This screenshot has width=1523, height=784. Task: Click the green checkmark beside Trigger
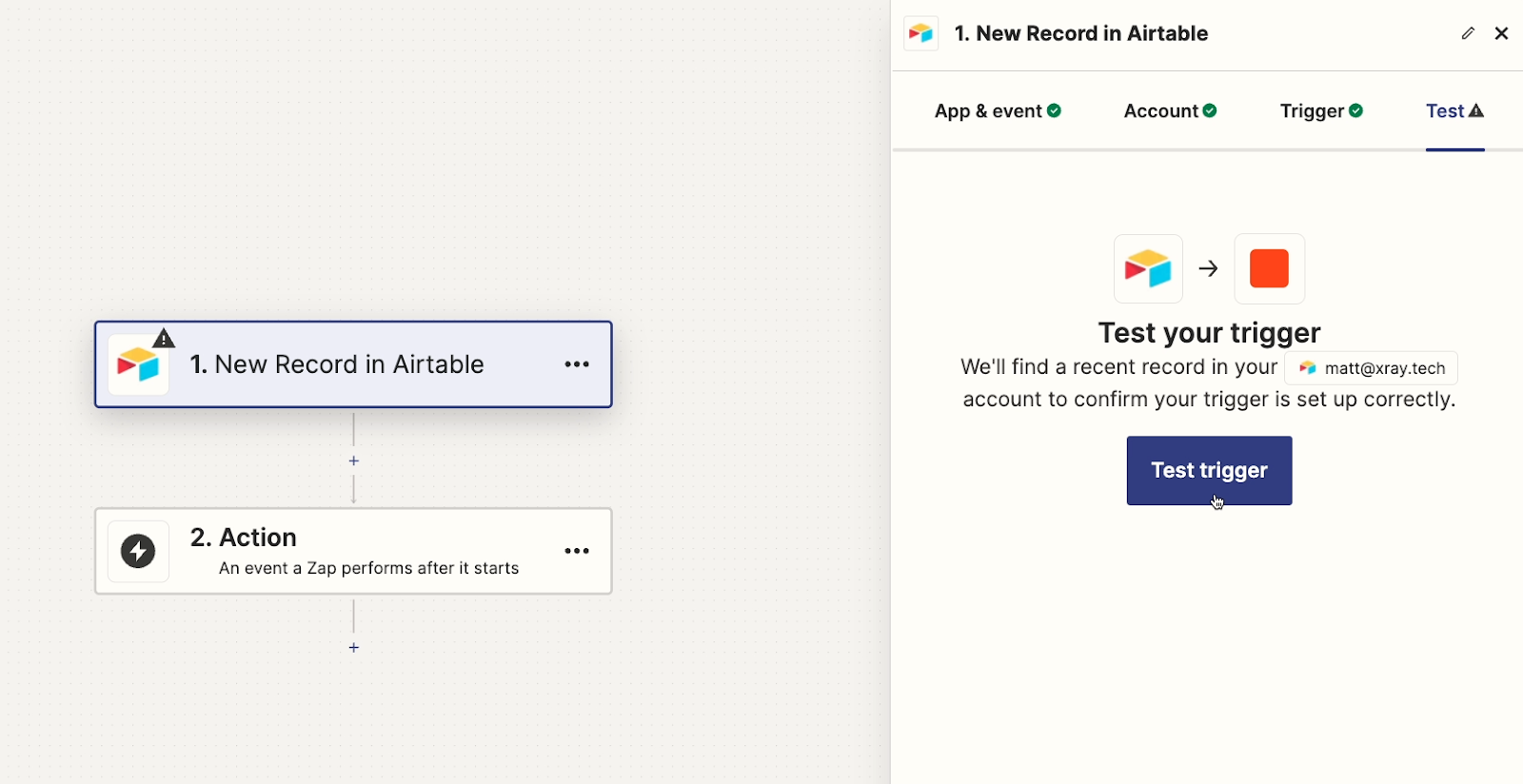pos(1356,110)
